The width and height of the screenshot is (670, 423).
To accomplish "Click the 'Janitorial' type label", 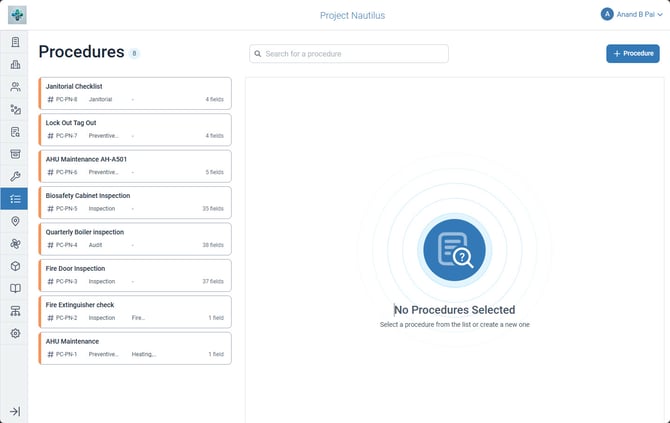I will pyautogui.click(x=100, y=99).
